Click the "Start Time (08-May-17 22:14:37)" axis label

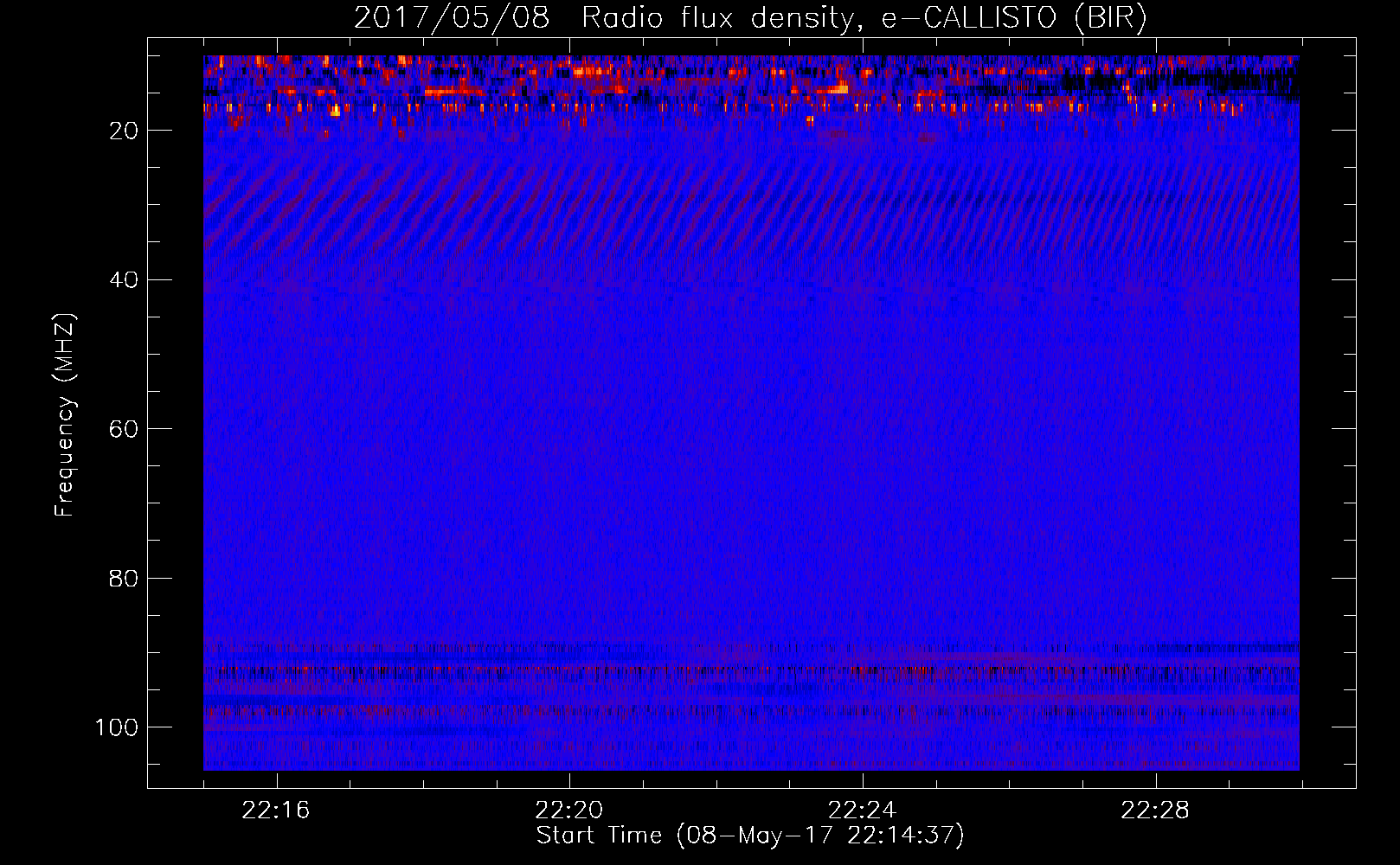750,836
